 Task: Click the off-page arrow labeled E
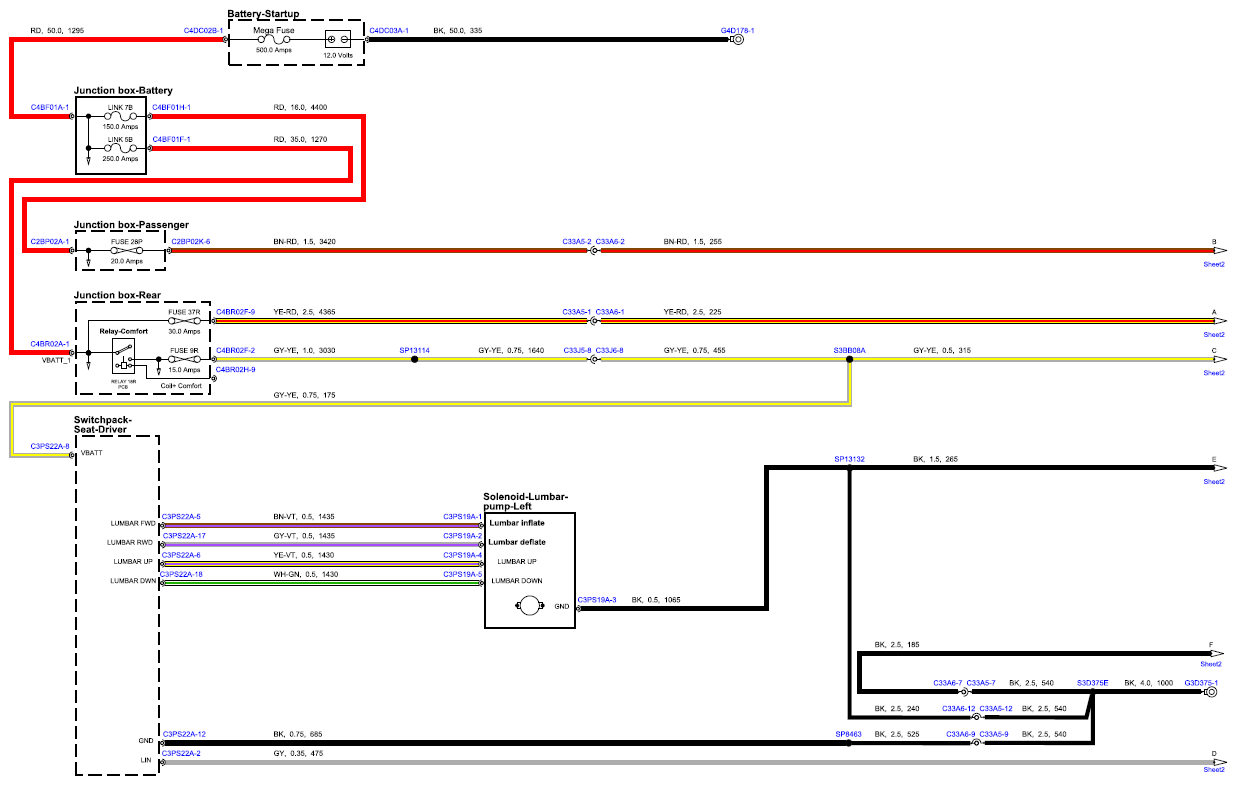tap(1218, 467)
